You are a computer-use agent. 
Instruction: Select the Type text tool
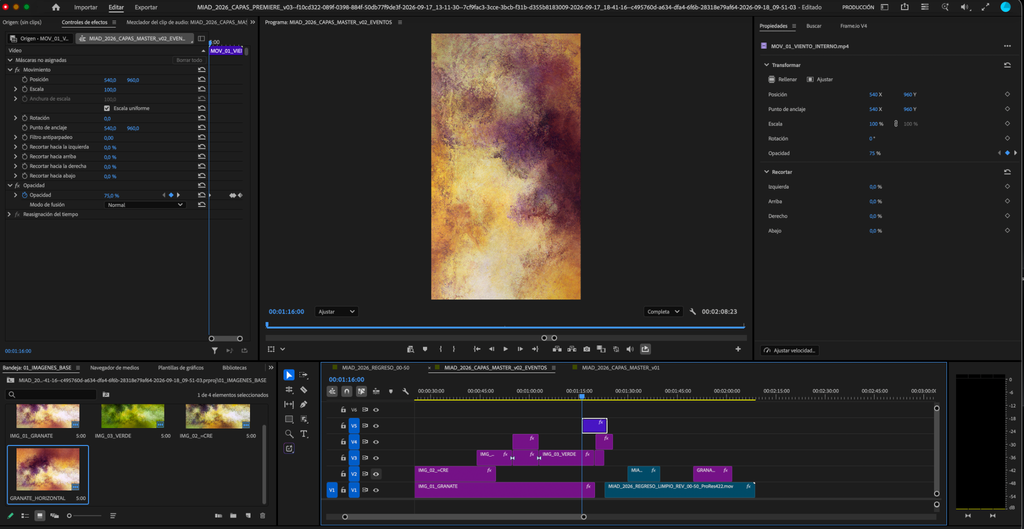coord(304,434)
